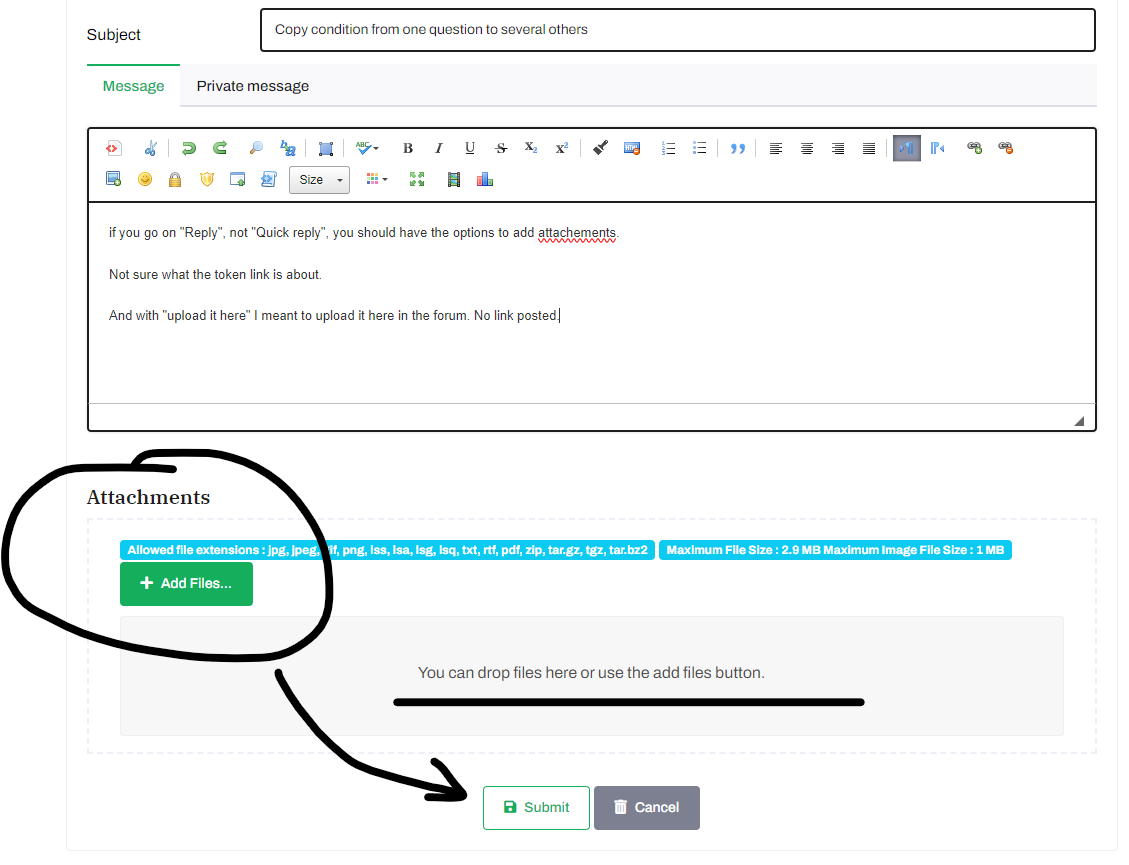Open the font Size dropdown

319,180
